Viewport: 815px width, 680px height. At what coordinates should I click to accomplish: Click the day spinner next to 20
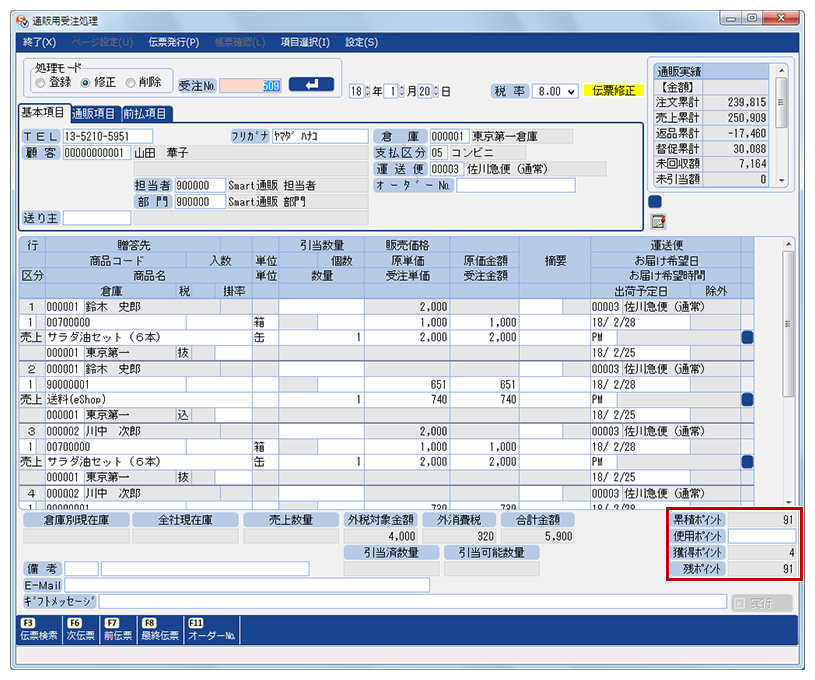click(436, 91)
